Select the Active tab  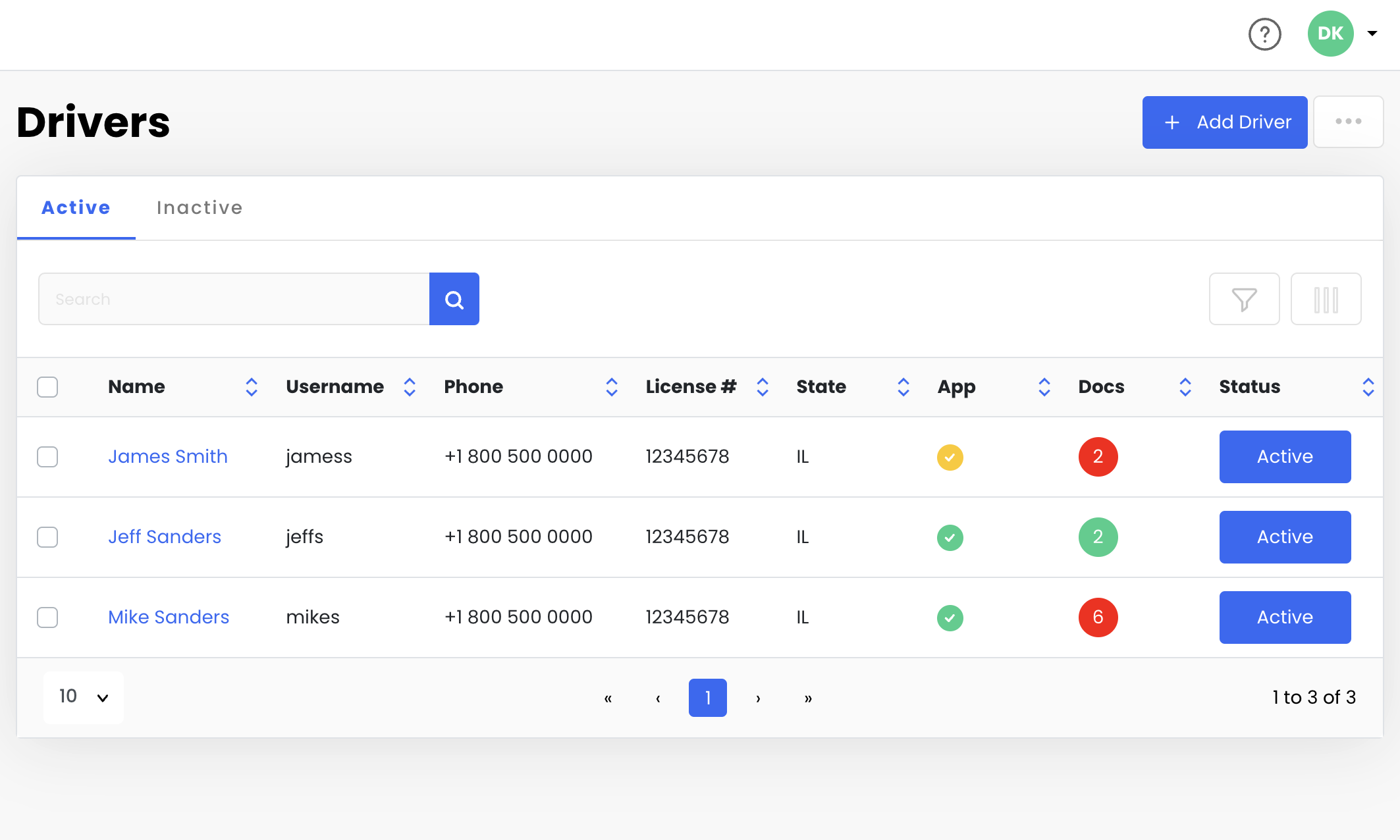click(76, 208)
